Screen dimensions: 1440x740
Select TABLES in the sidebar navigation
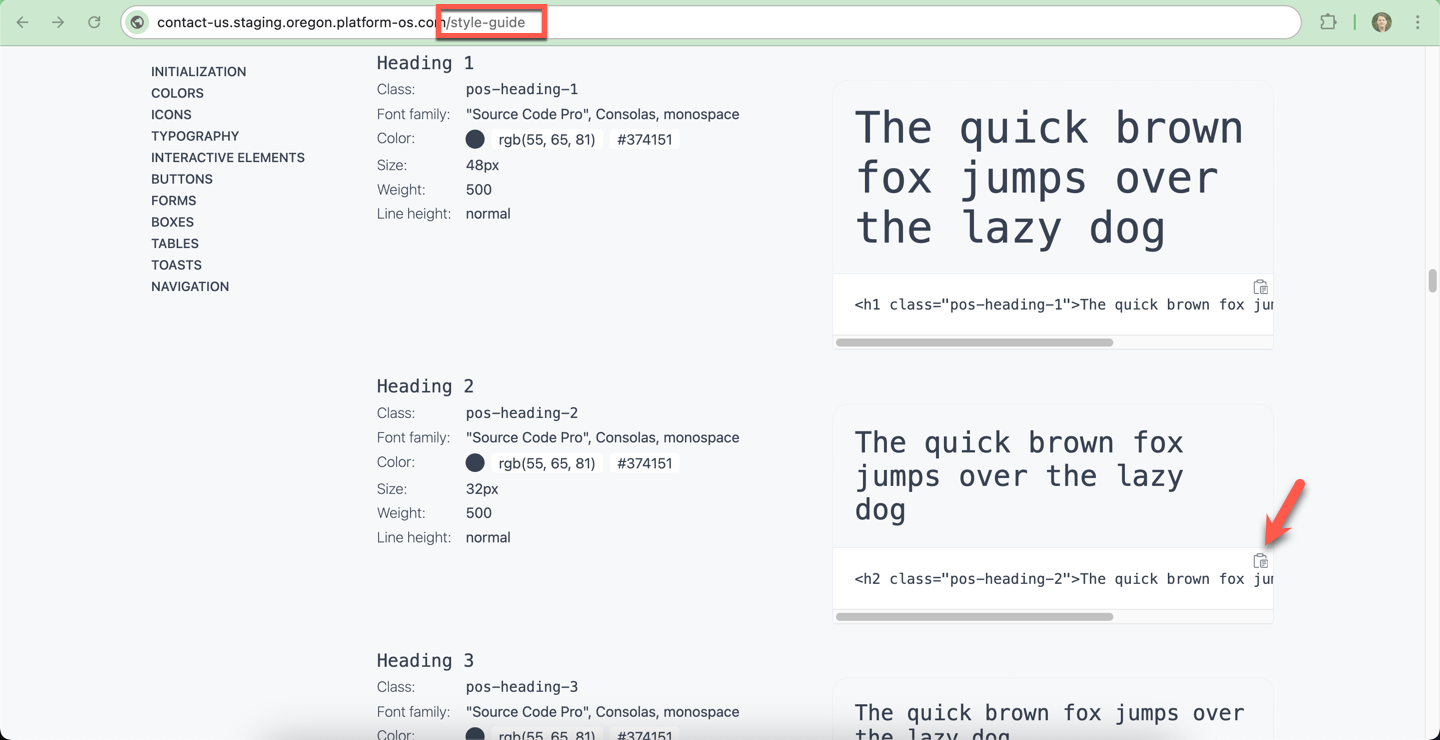click(x=174, y=243)
